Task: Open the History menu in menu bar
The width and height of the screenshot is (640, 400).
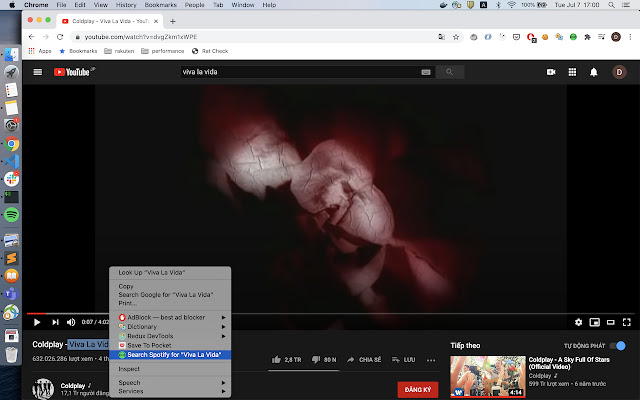Action: coord(126,5)
